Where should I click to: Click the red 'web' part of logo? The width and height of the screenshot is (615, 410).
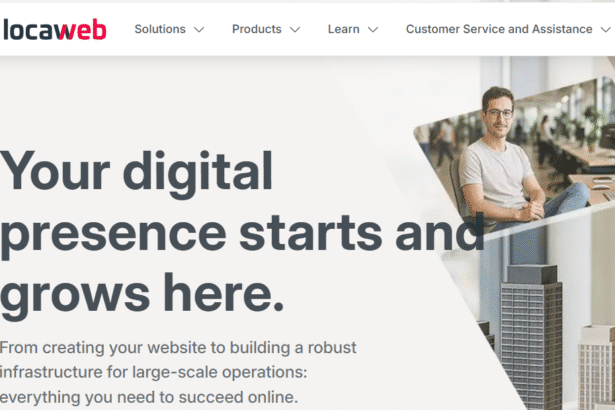(x=82, y=29)
